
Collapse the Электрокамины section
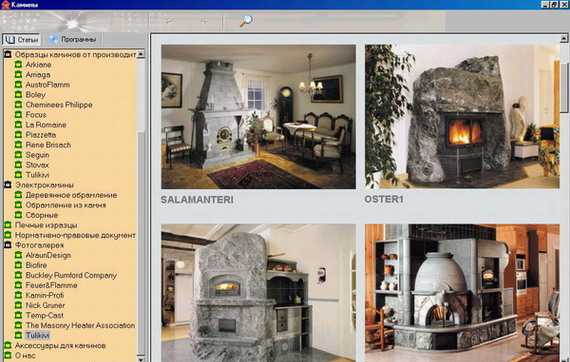8,185
